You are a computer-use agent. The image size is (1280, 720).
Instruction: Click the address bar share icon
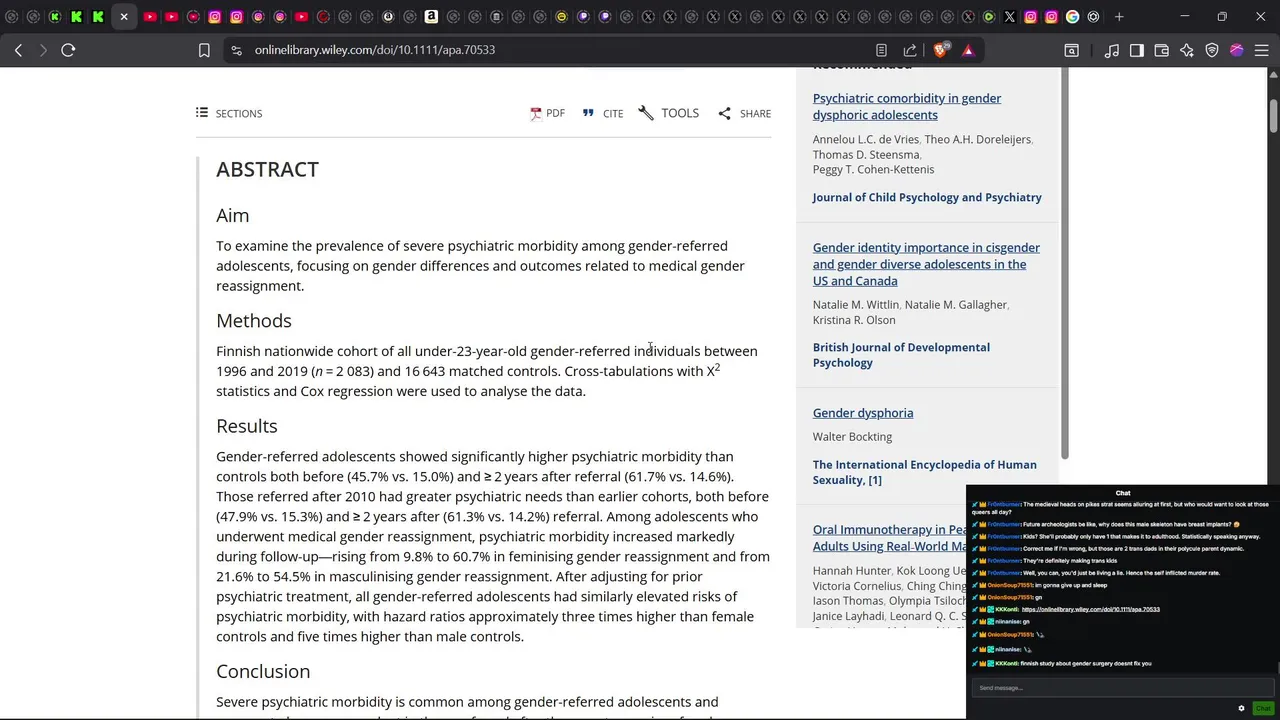point(910,50)
